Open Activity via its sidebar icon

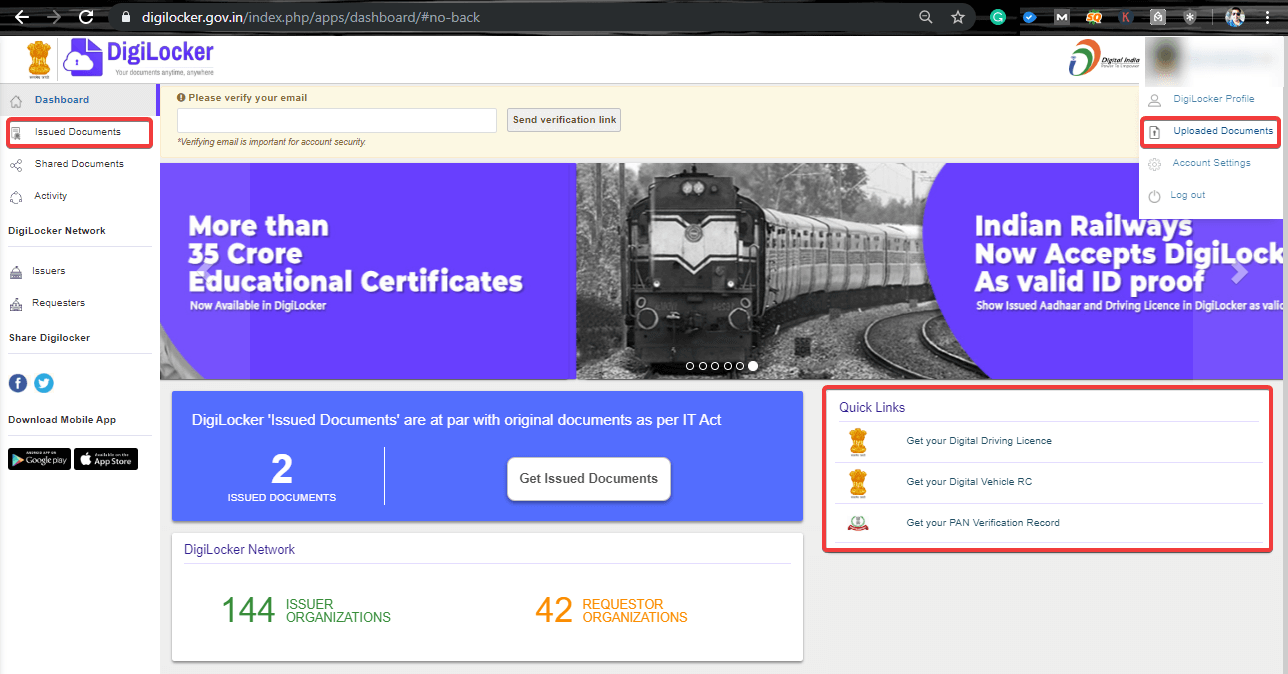pyautogui.click(x=16, y=195)
